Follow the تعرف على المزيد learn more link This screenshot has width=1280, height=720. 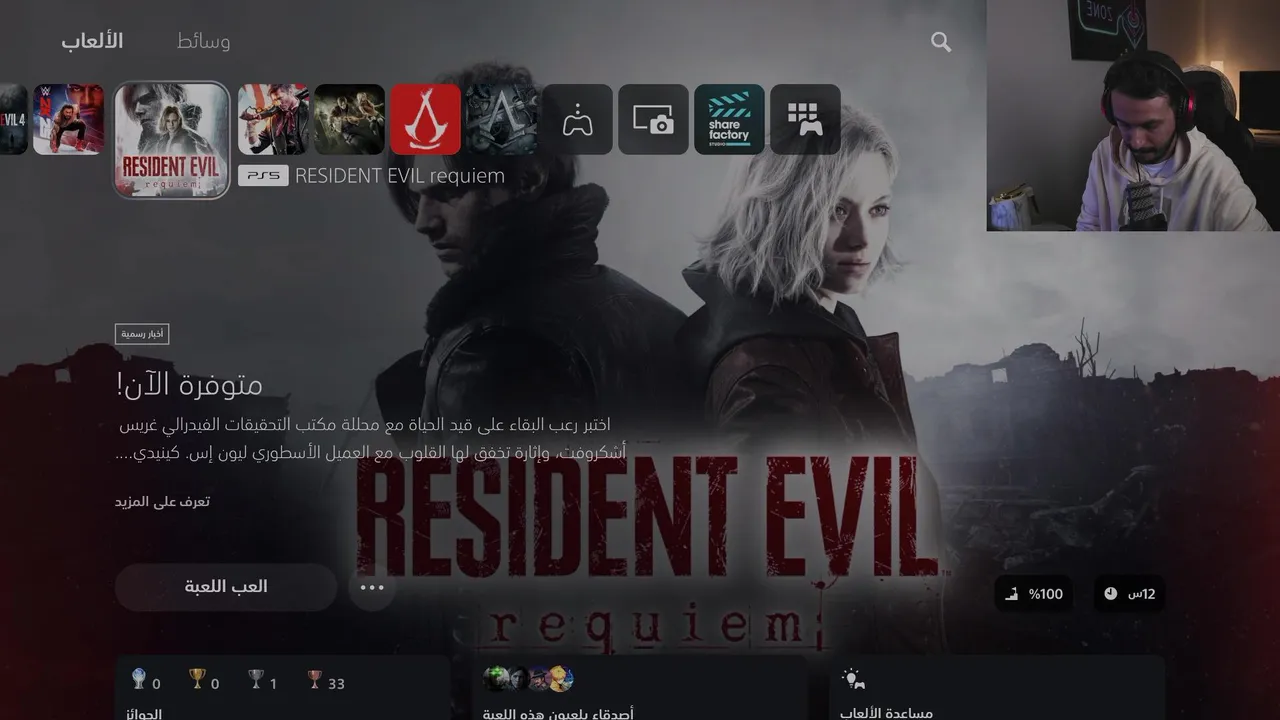point(162,501)
